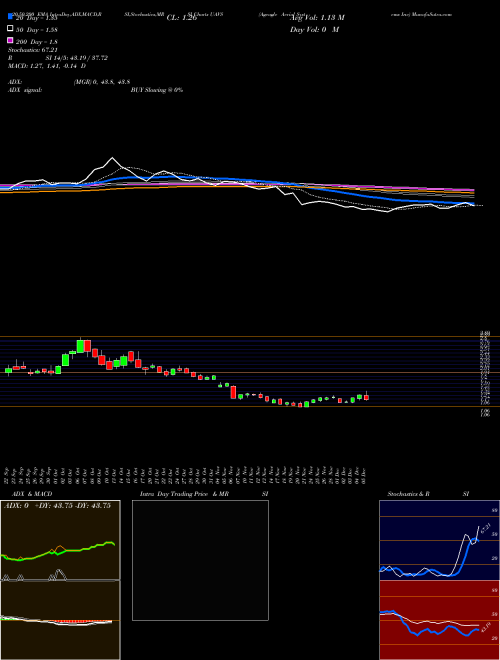Click the blue Stochastics chart panel
The height and width of the screenshot is (660, 500).
click(x=439, y=540)
